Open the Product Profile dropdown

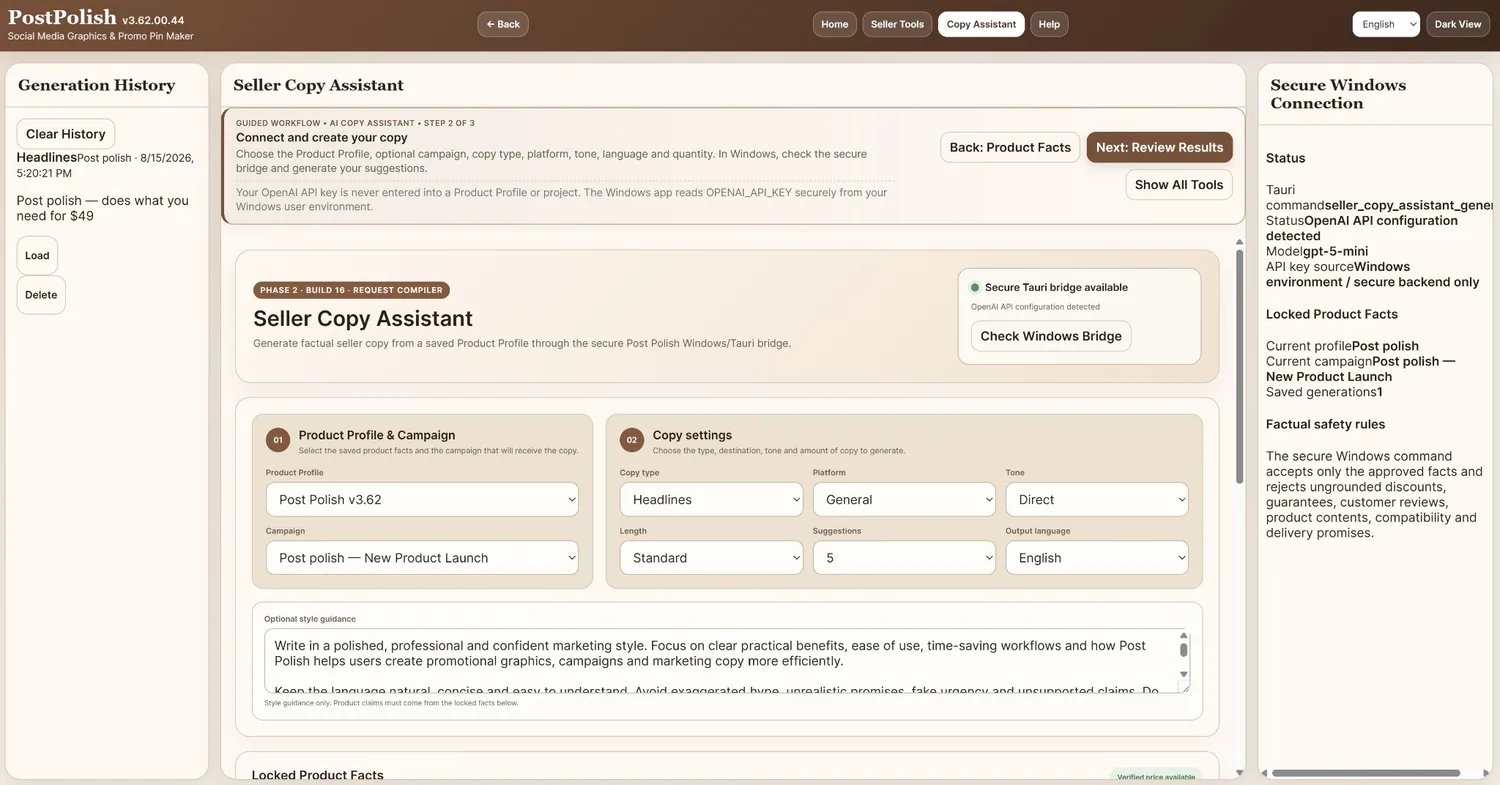(x=422, y=500)
